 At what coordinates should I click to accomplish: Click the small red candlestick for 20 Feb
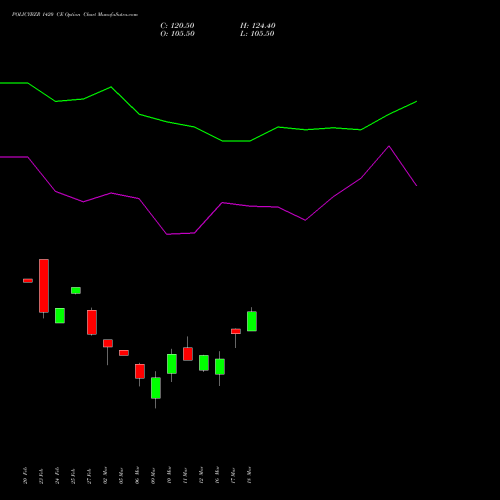pyautogui.click(x=28, y=281)
